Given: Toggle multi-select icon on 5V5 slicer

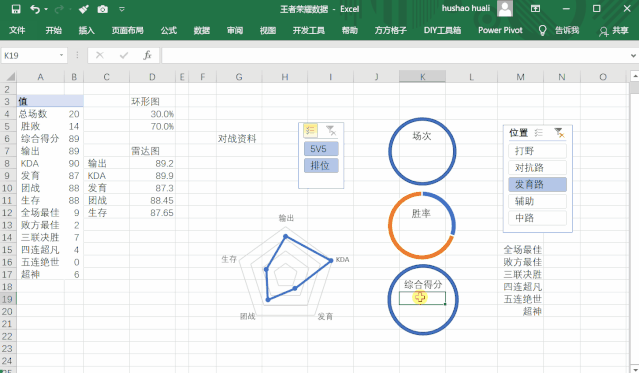Looking at the screenshot, I should point(310,130).
